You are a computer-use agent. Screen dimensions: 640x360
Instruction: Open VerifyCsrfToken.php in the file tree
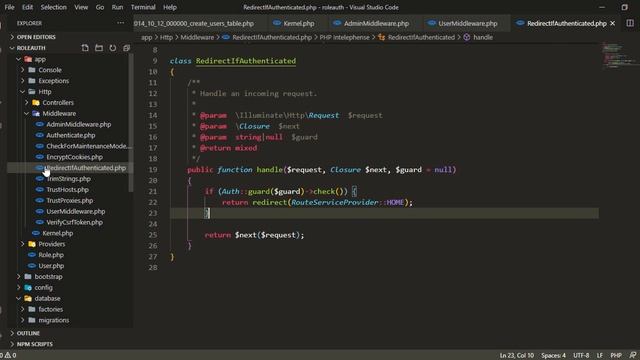tap(74, 222)
